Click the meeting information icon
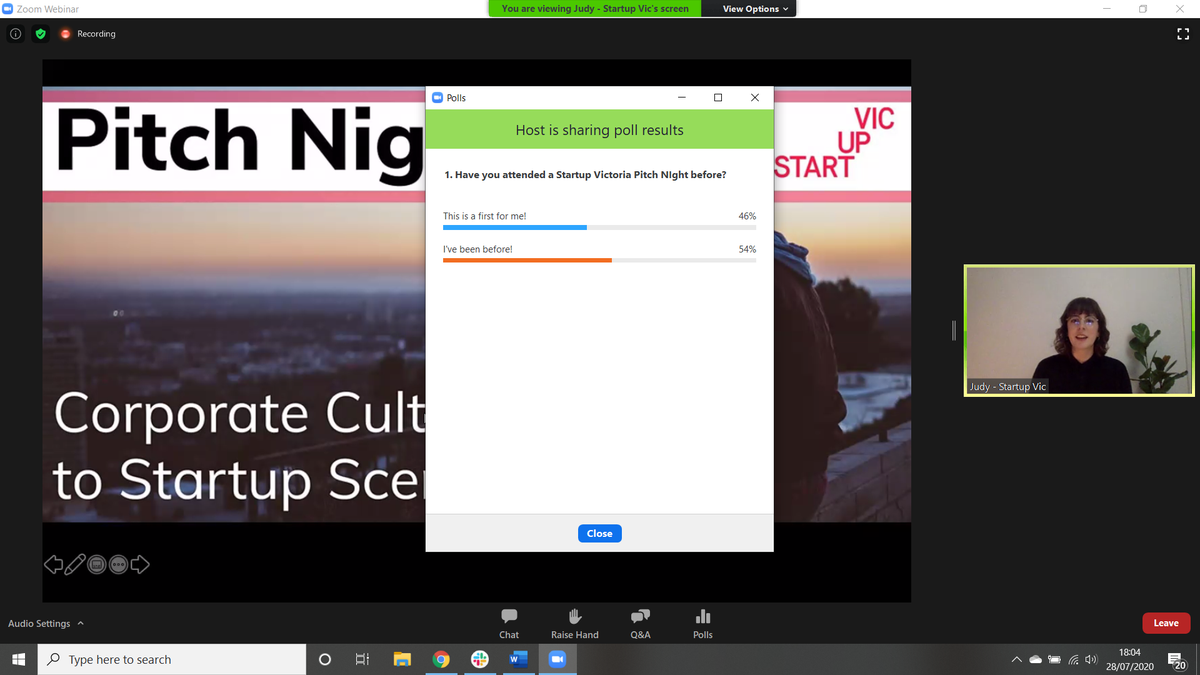Image resolution: width=1200 pixels, height=675 pixels. 16,34
